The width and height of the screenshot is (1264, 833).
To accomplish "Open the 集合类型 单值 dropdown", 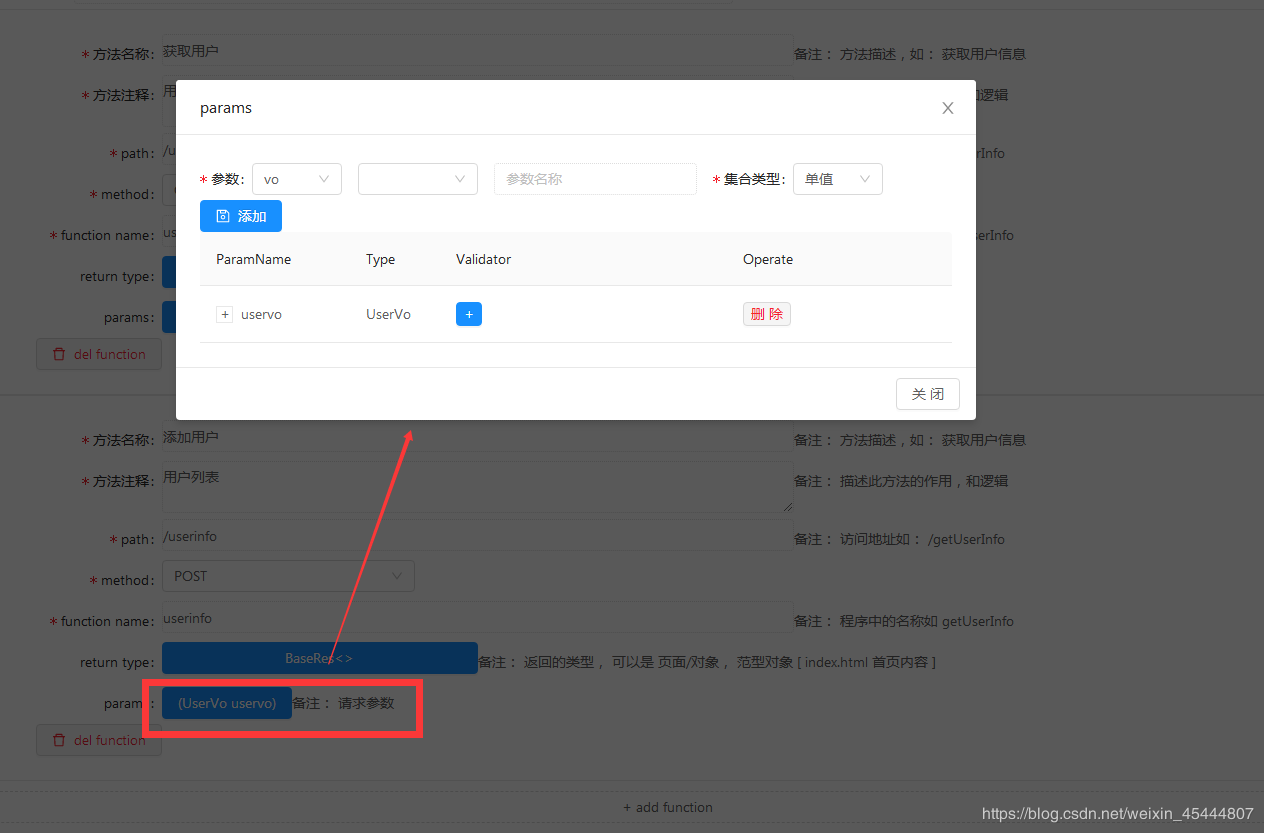I will coord(838,179).
